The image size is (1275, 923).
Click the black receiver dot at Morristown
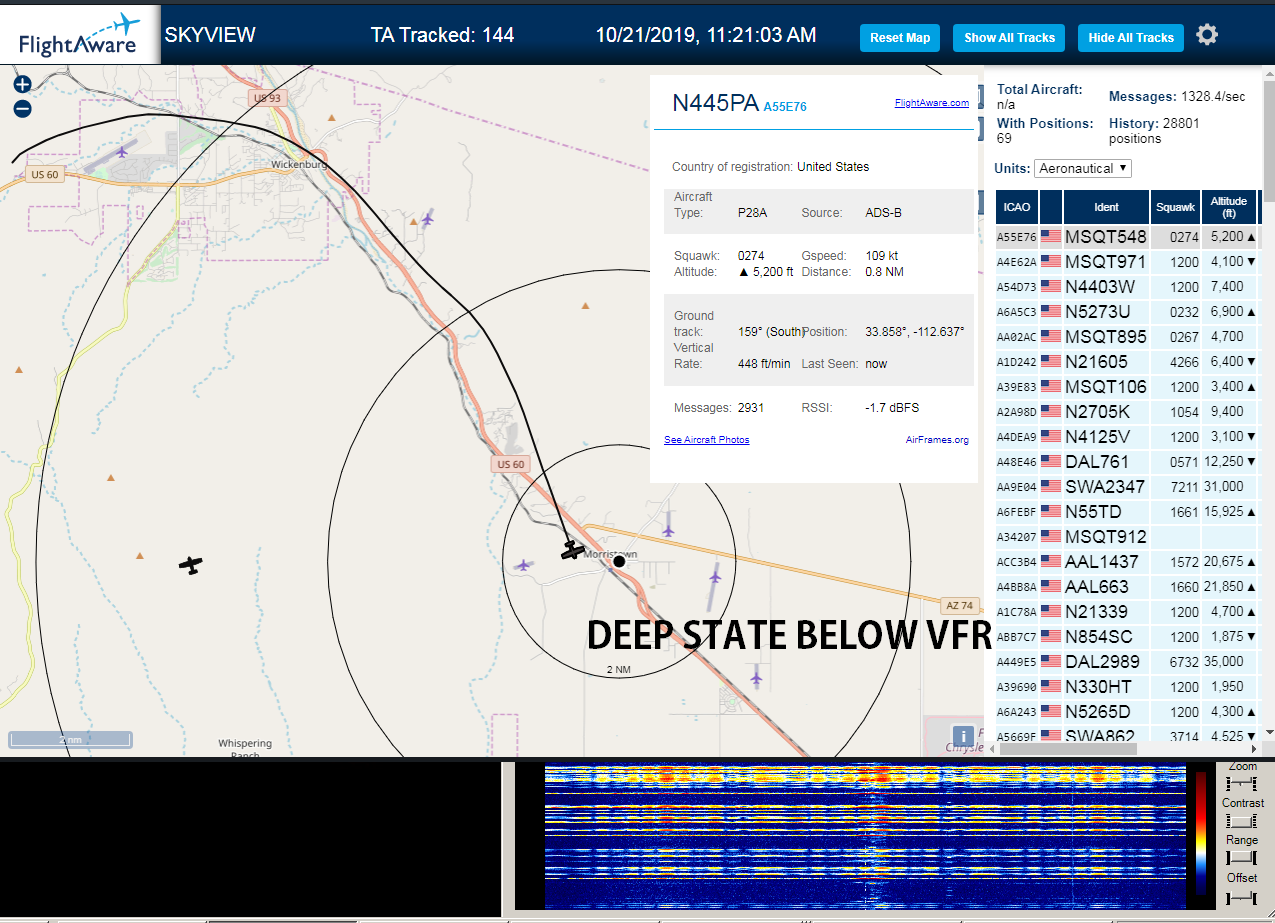click(619, 561)
